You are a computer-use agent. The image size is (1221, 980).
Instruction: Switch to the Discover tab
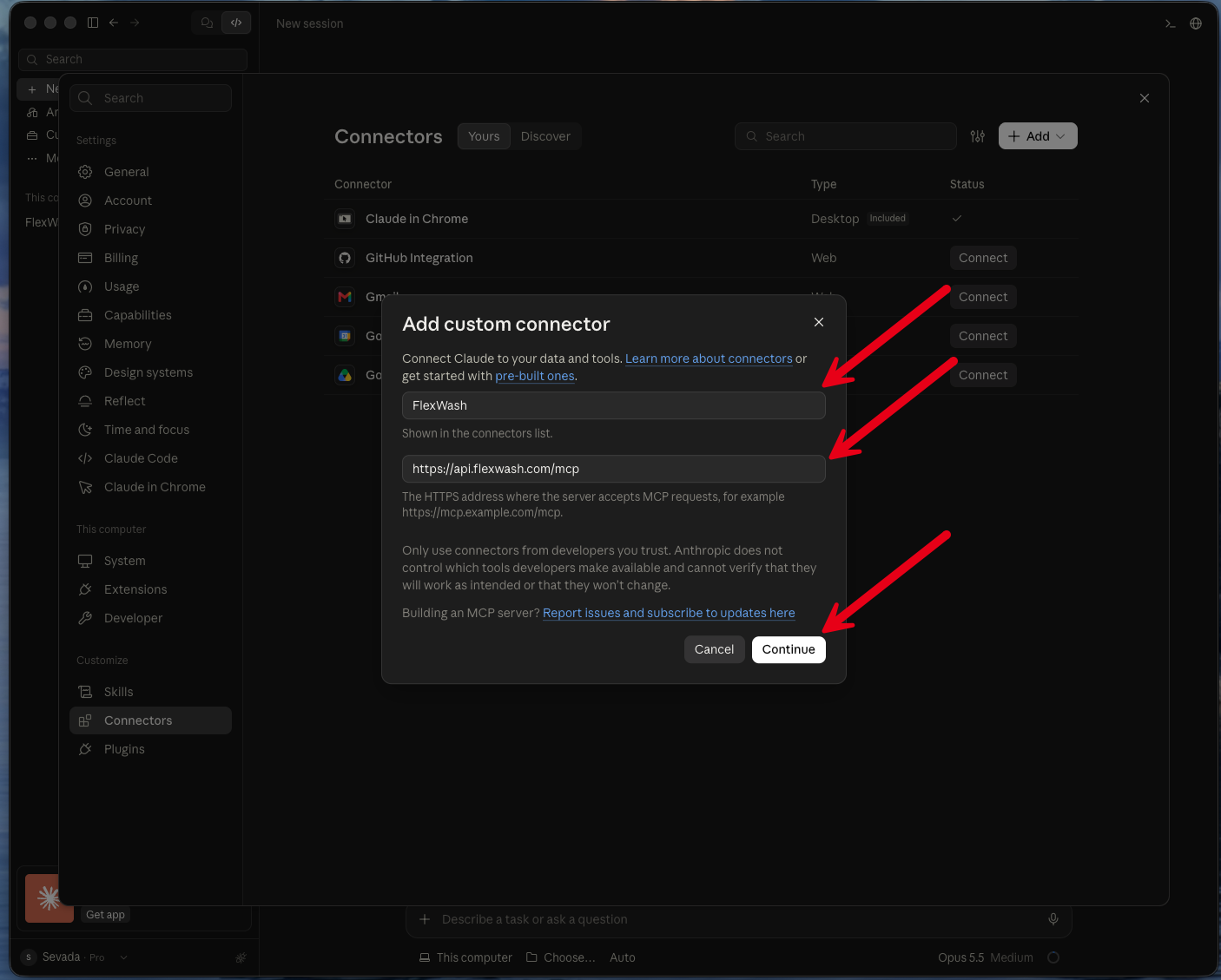click(545, 136)
